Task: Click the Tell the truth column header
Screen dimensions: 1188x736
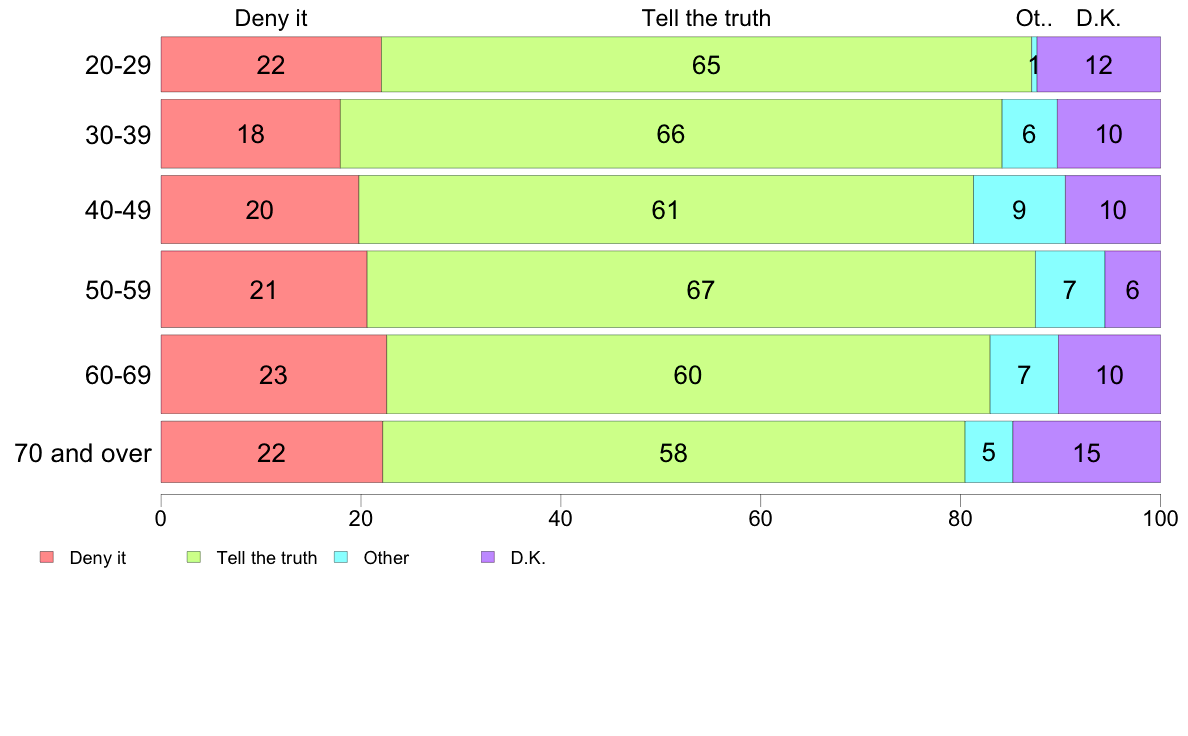Action: tap(706, 18)
